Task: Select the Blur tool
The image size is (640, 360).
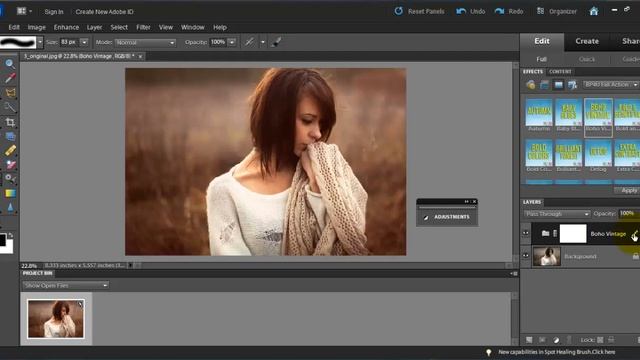Action: click(10, 208)
